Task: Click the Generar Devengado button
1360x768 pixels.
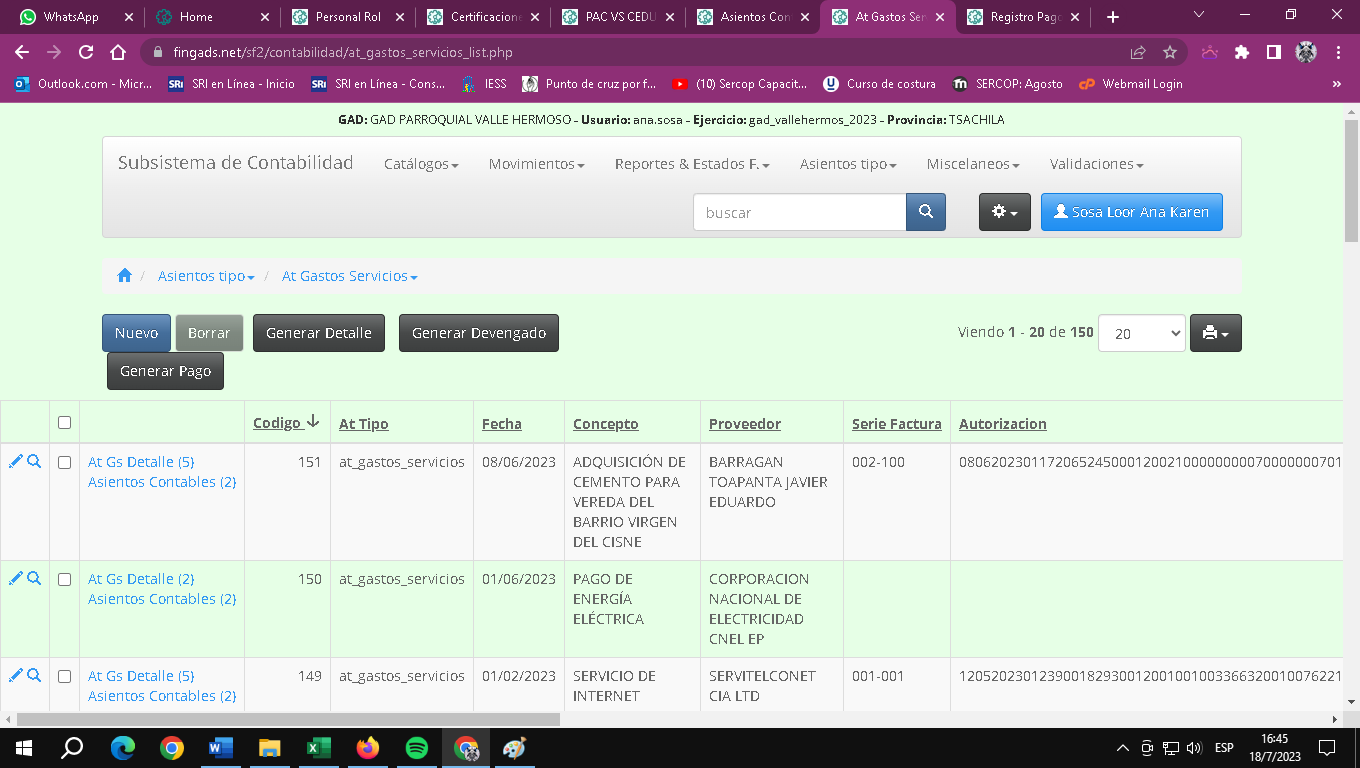Action: click(x=478, y=333)
